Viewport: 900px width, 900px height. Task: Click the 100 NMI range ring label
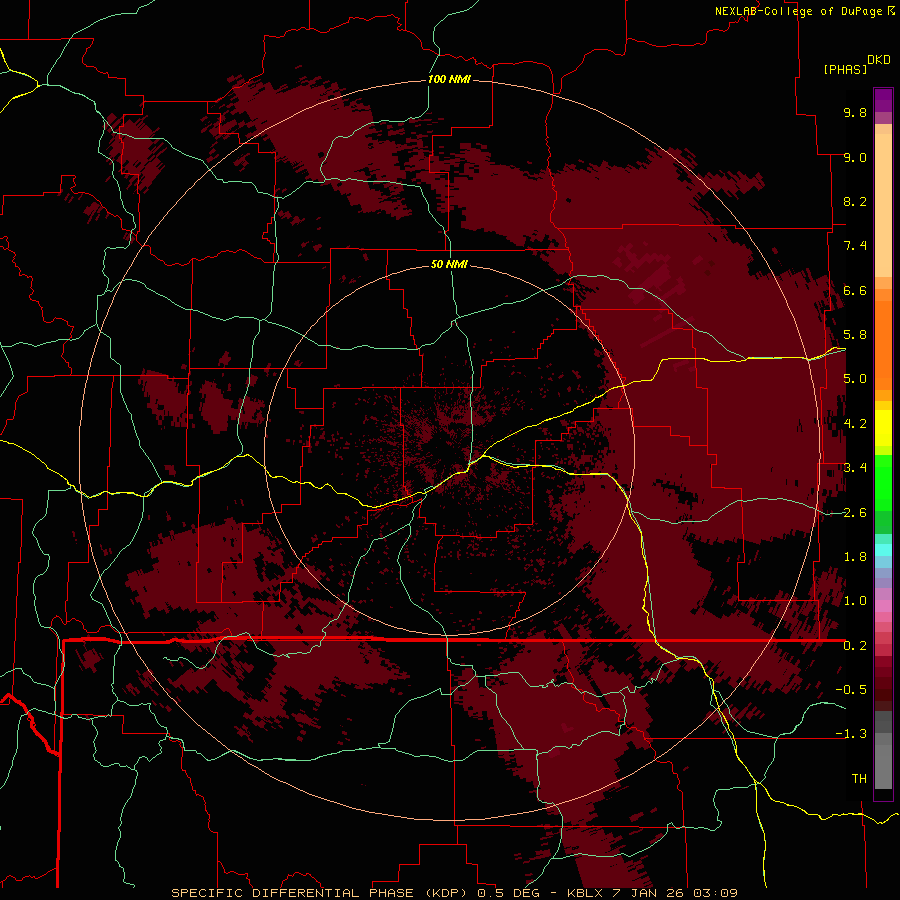pyautogui.click(x=449, y=79)
